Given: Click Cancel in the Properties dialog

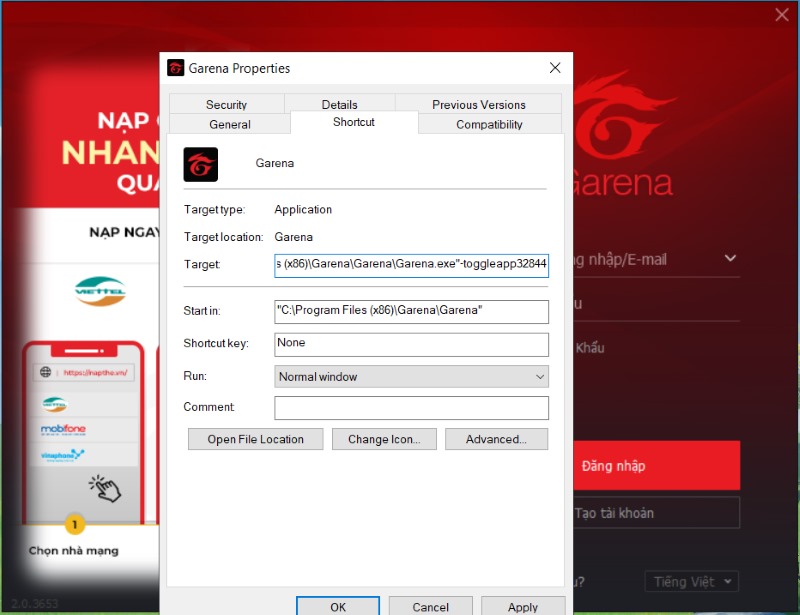Looking at the screenshot, I should pyautogui.click(x=431, y=606).
